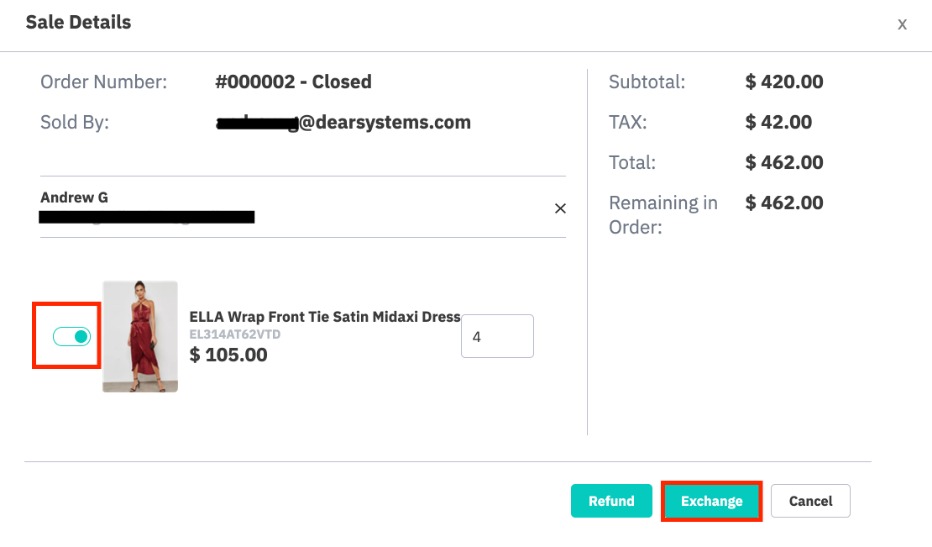The height and width of the screenshot is (547, 932).
Task: Select the customer name Andrew G
Action: [74, 197]
